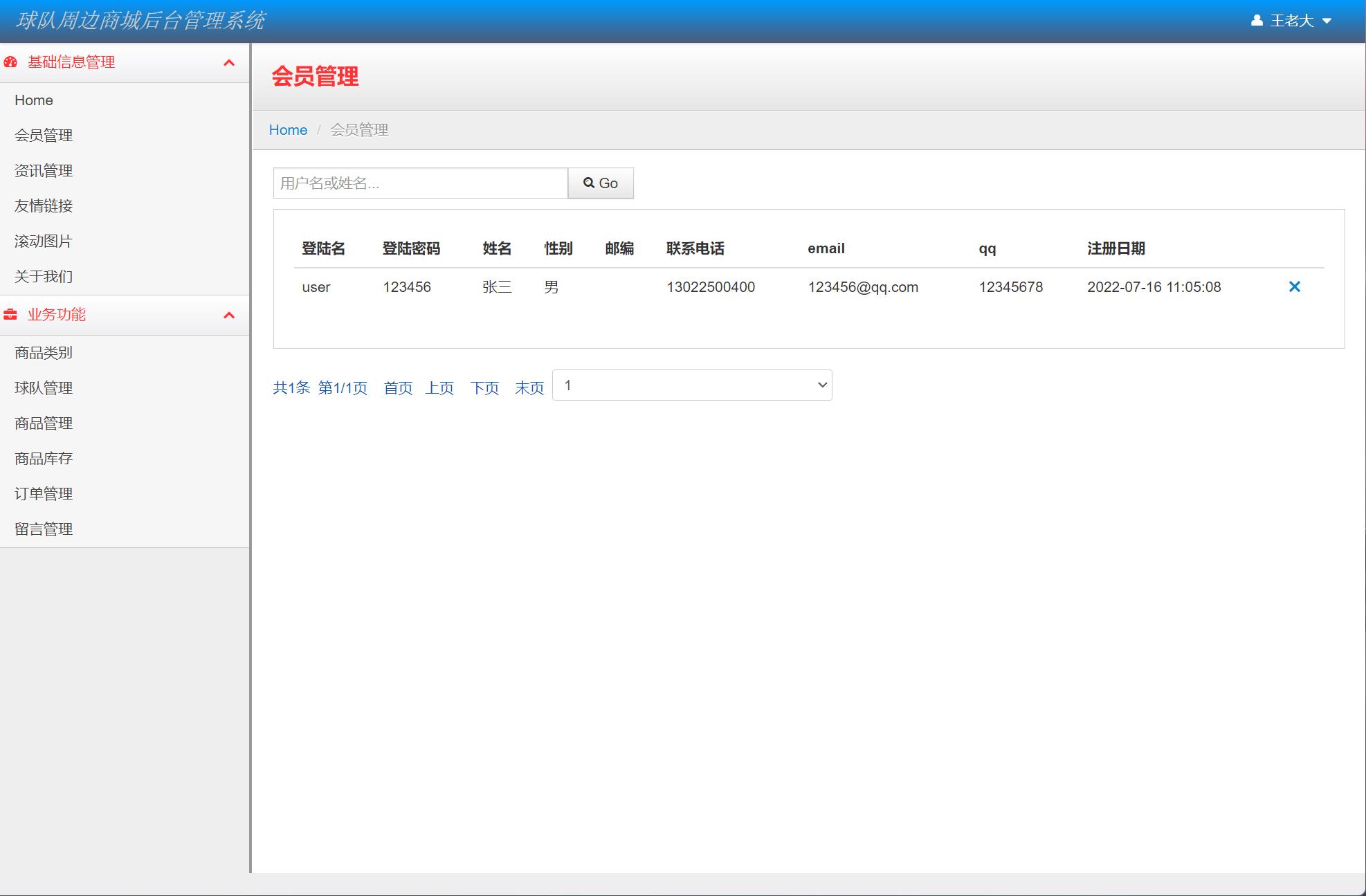Click the Home breadcrumb link

coord(288,129)
